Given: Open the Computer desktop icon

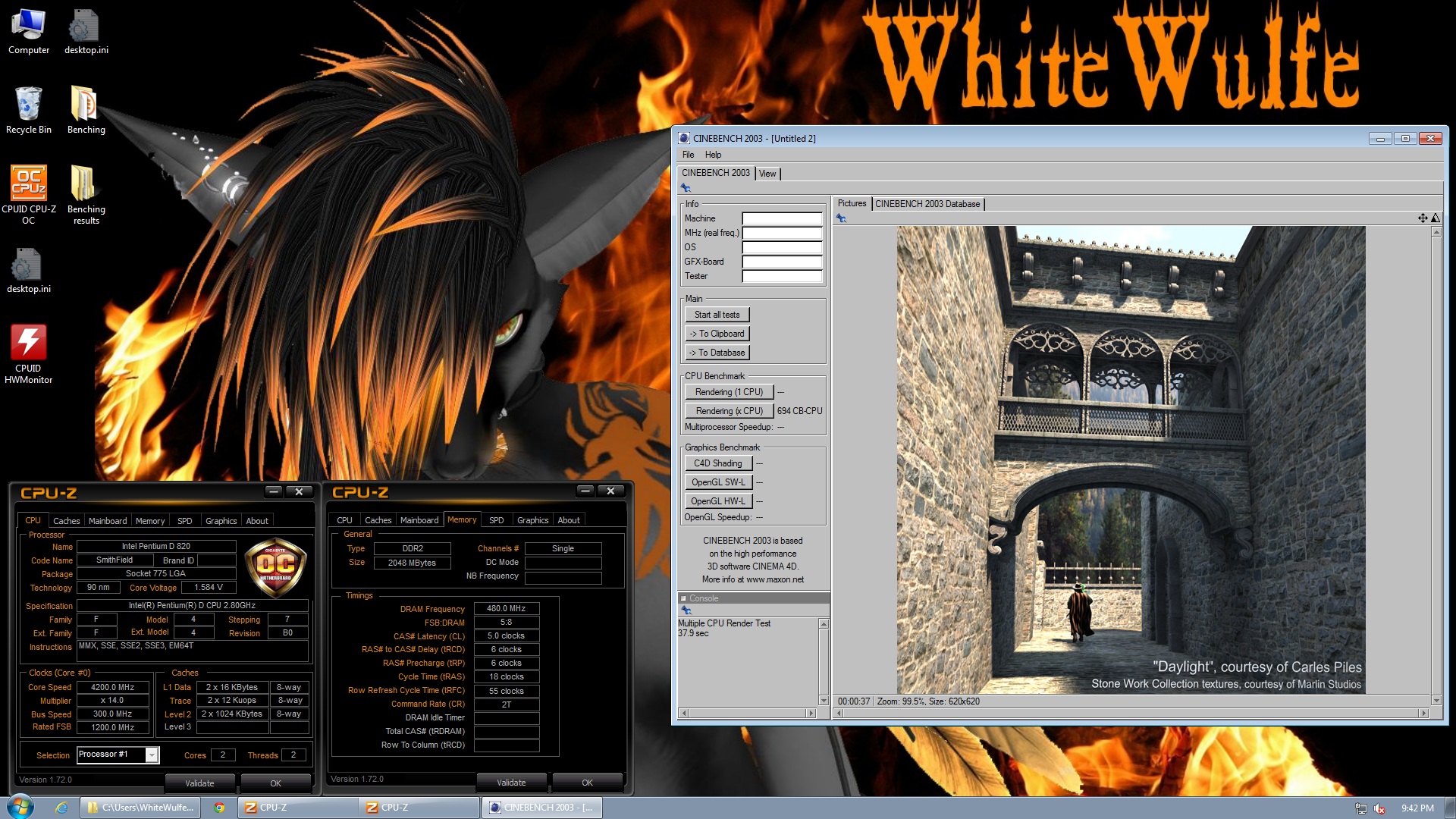Looking at the screenshot, I should (x=29, y=32).
